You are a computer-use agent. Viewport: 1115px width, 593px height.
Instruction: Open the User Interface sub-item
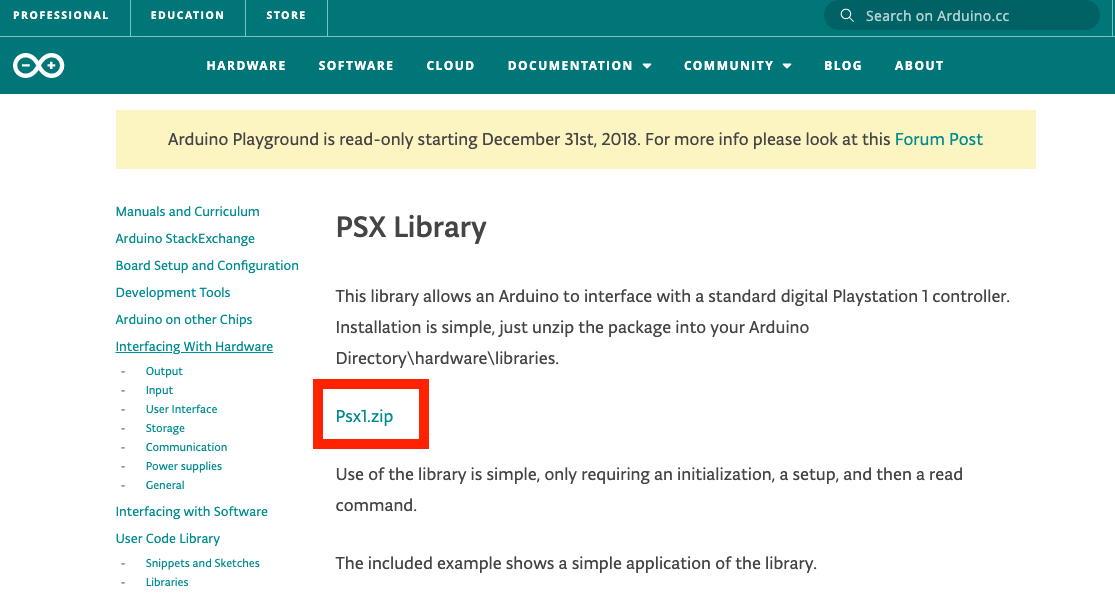[x=181, y=409]
